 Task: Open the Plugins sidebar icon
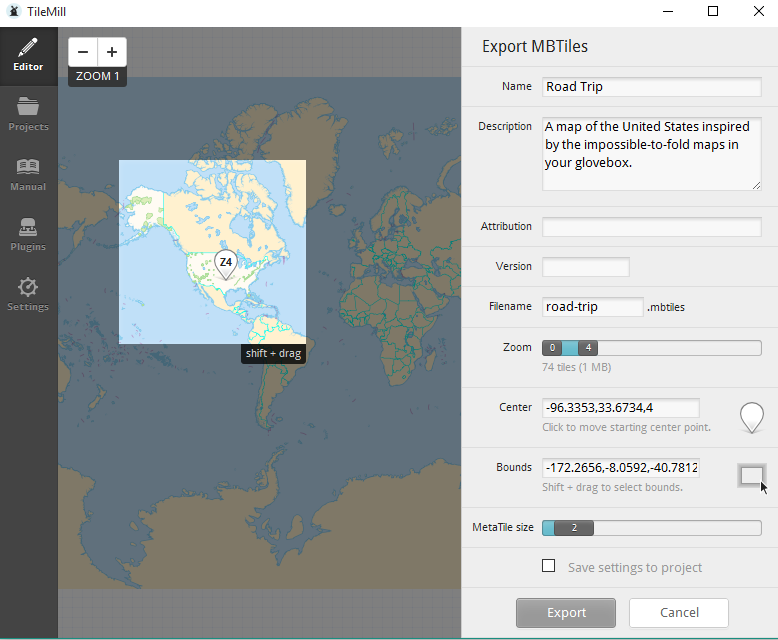(x=28, y=234)
